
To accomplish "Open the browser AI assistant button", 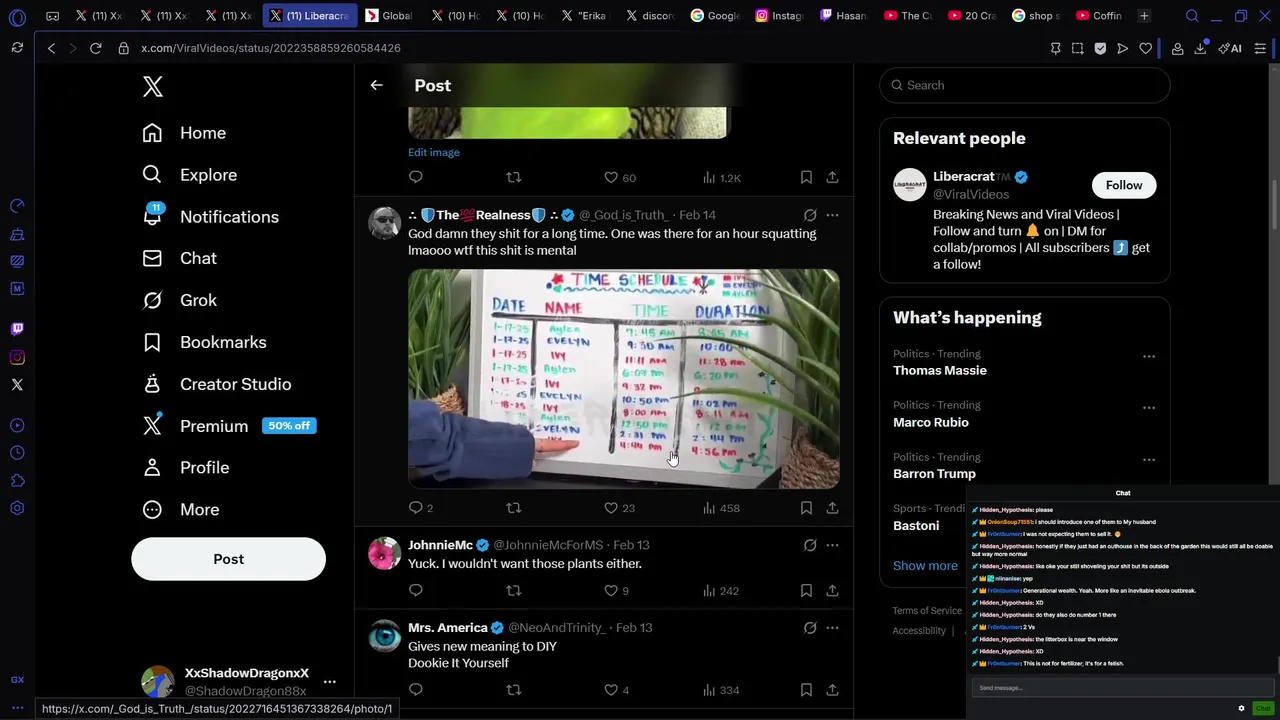I will point(1230,48).
